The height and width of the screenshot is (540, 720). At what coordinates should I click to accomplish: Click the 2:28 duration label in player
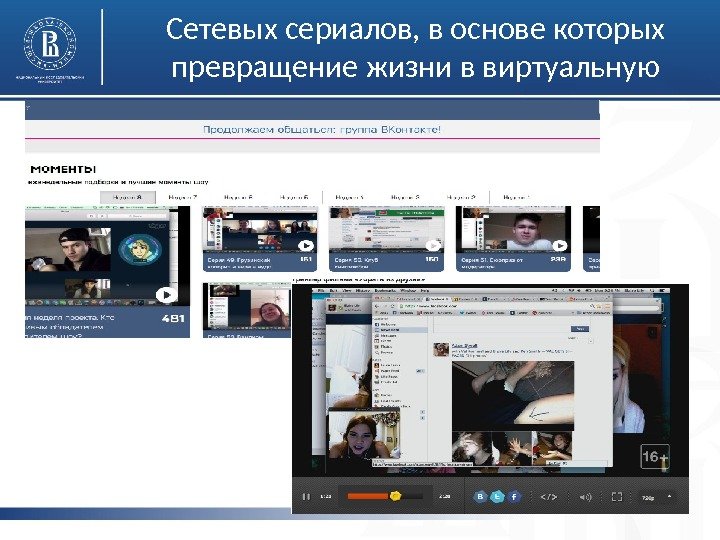click(x=444, y=497)
